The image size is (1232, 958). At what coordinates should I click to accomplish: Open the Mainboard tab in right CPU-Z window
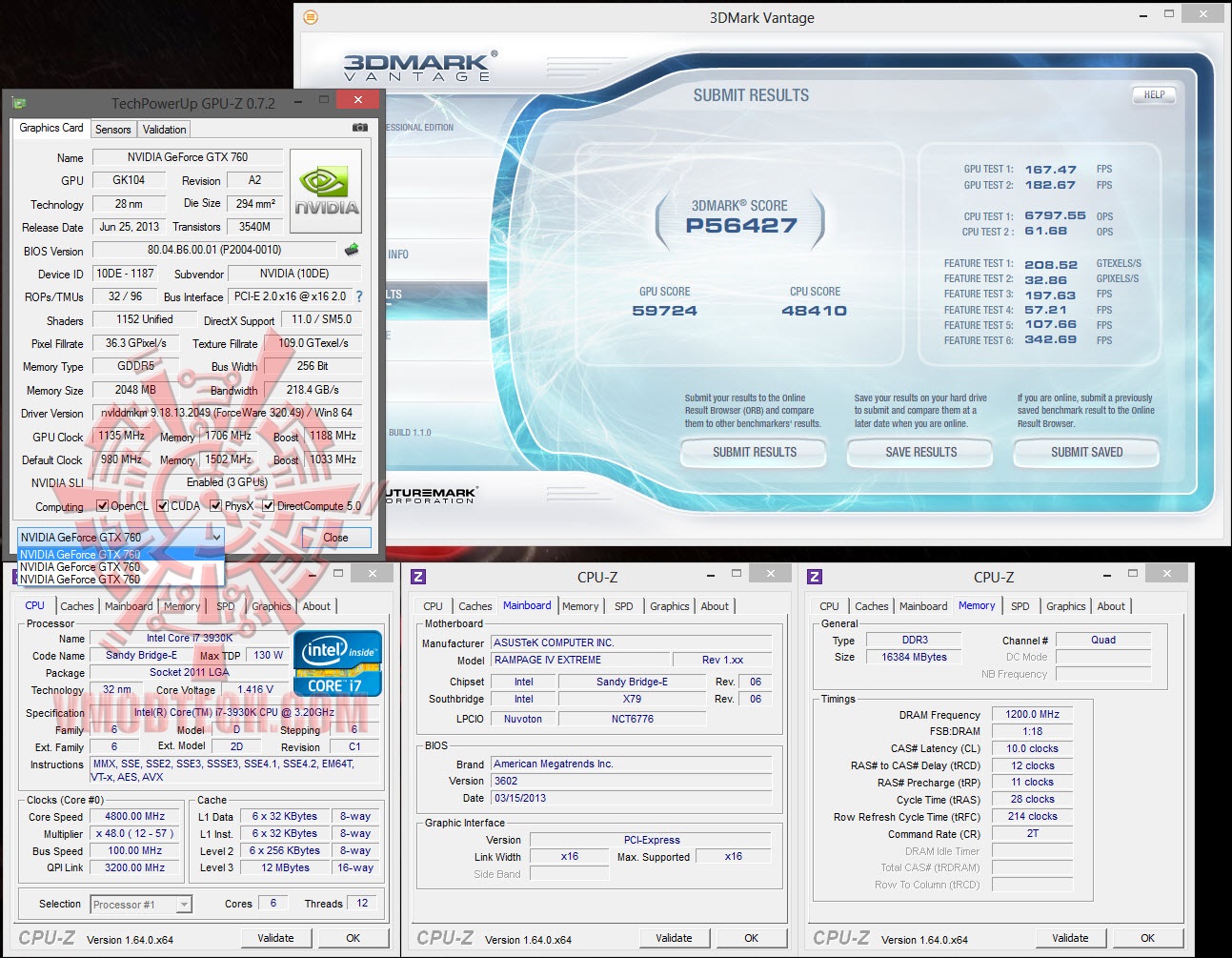click(923, 606)
